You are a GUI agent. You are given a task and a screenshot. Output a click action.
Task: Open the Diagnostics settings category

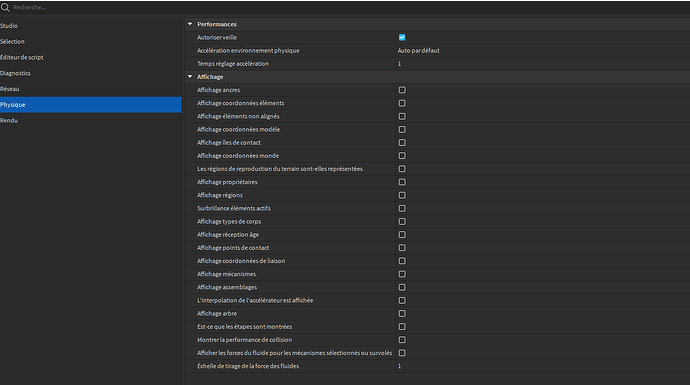91,73
